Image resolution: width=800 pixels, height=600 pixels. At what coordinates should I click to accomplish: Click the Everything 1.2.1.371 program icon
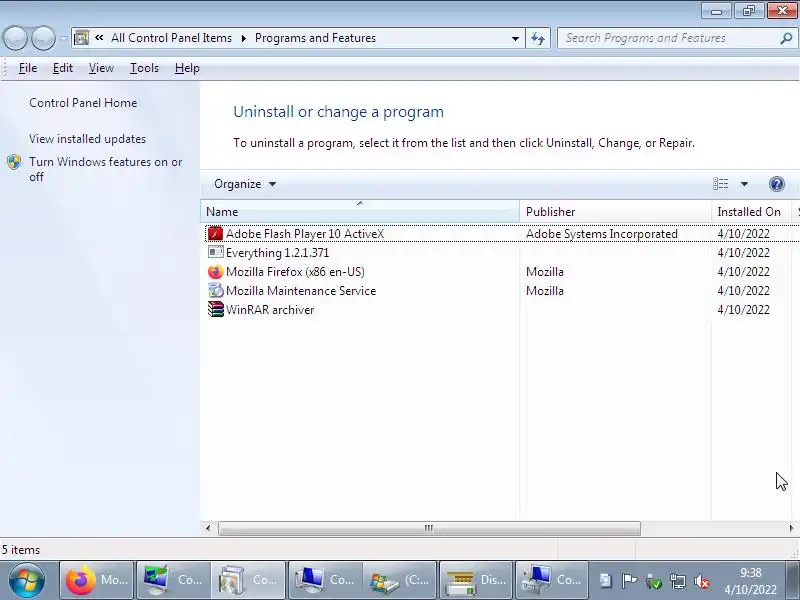215,252
